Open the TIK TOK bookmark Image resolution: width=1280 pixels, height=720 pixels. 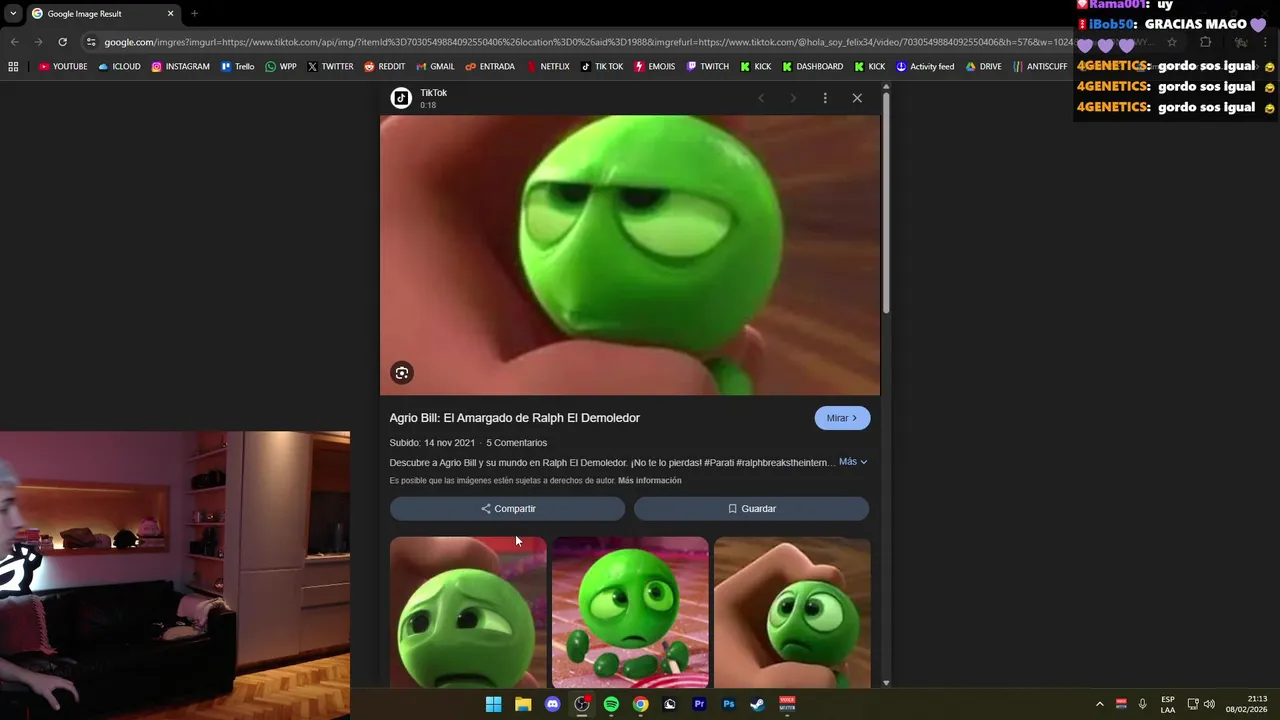pyautogui.click(x=602, y=67)
